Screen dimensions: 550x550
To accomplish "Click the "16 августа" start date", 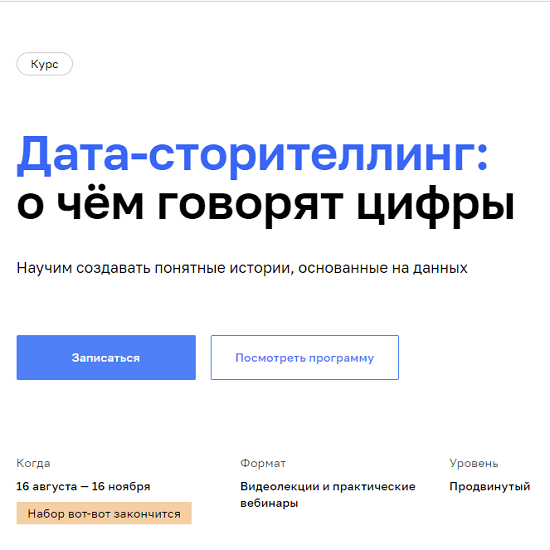I will pos(47,487).
